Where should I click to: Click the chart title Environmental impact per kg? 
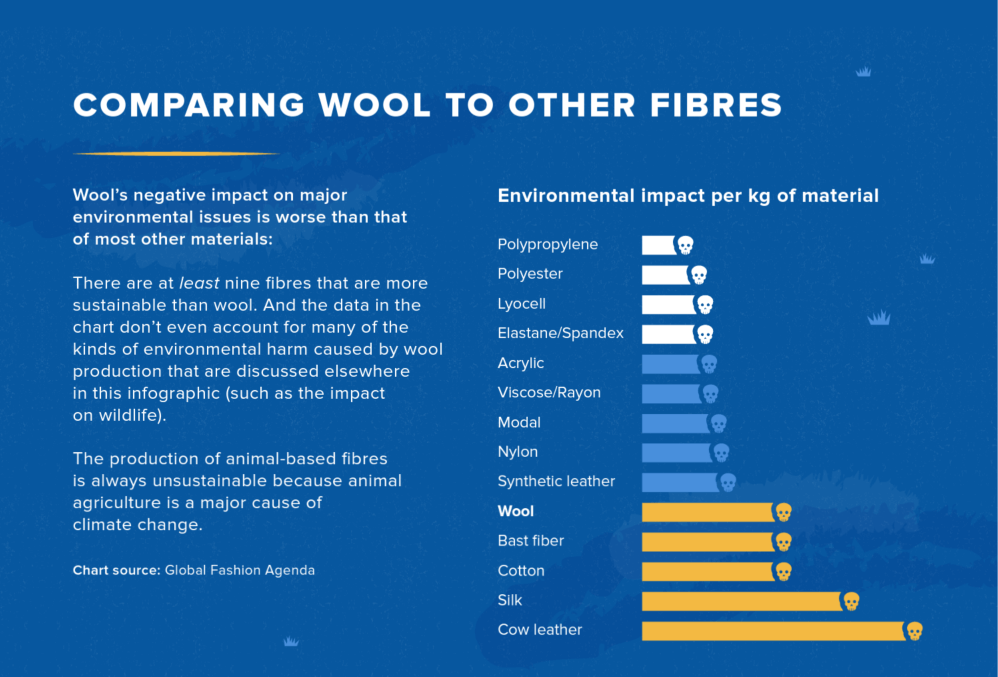coord(688,195)
